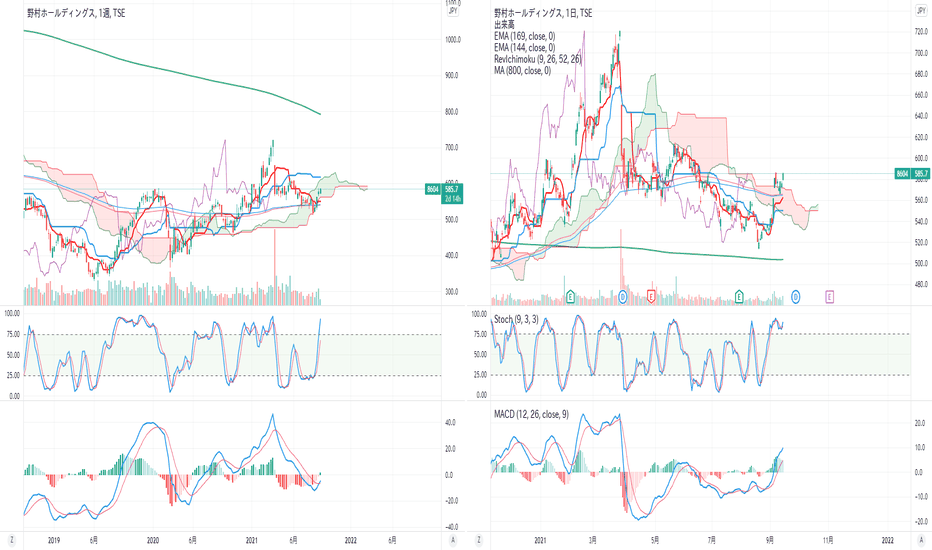
Task: Click the 8604 price tag on weekly chart
Action: click(x=433, y=189)
